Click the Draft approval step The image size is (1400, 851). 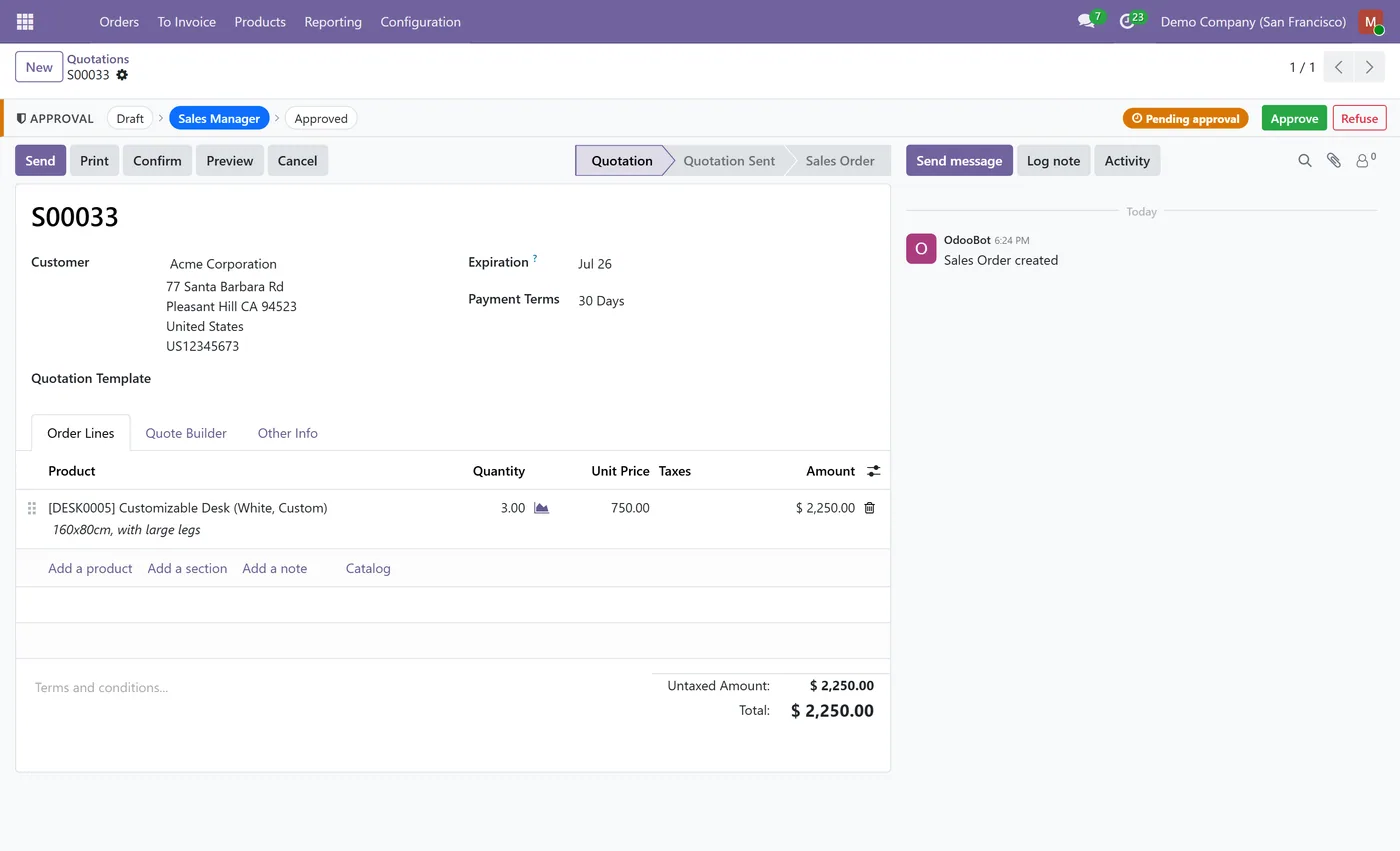130,118
